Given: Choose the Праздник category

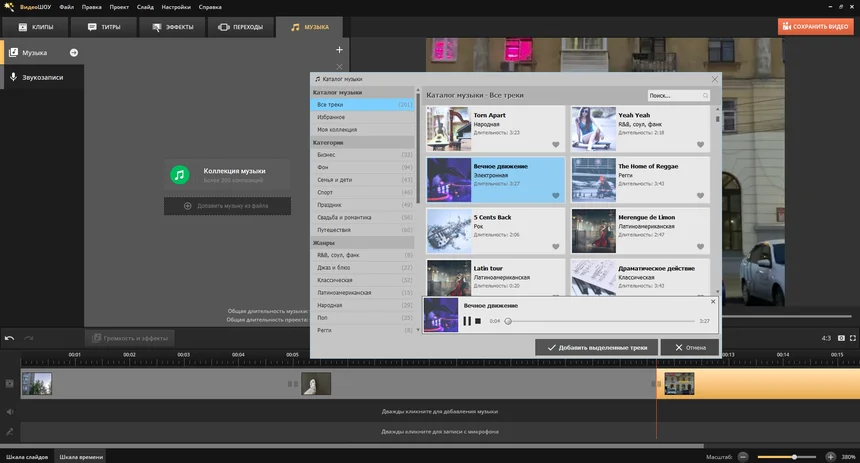Looking at the screenshot, I should point(363,205).
